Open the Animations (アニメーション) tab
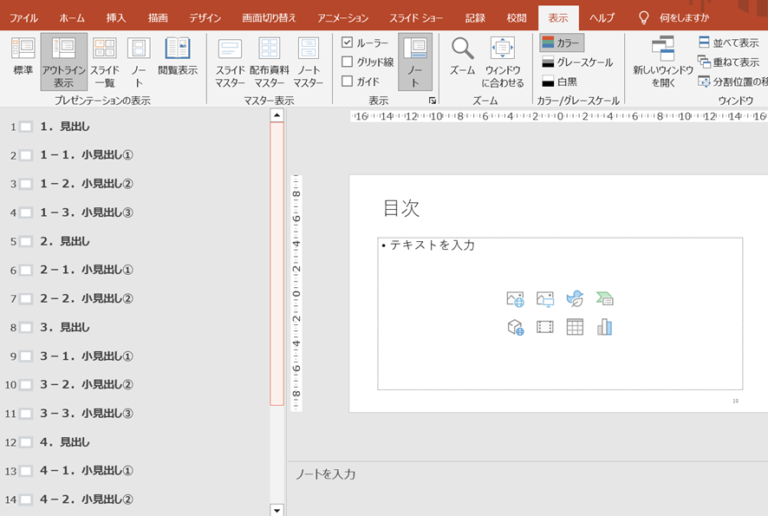This screenshot has width=768, height=516. coord(343,18)
